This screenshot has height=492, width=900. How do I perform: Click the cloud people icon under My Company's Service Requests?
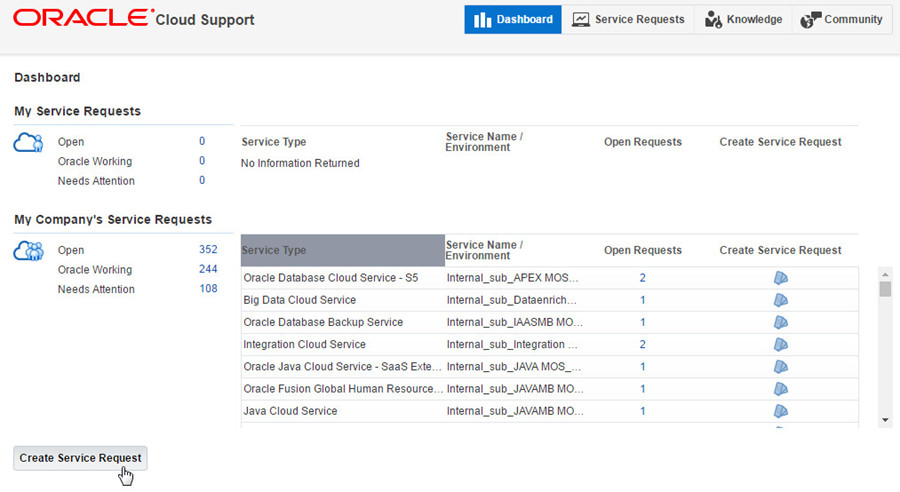click(x=28, y=251)
